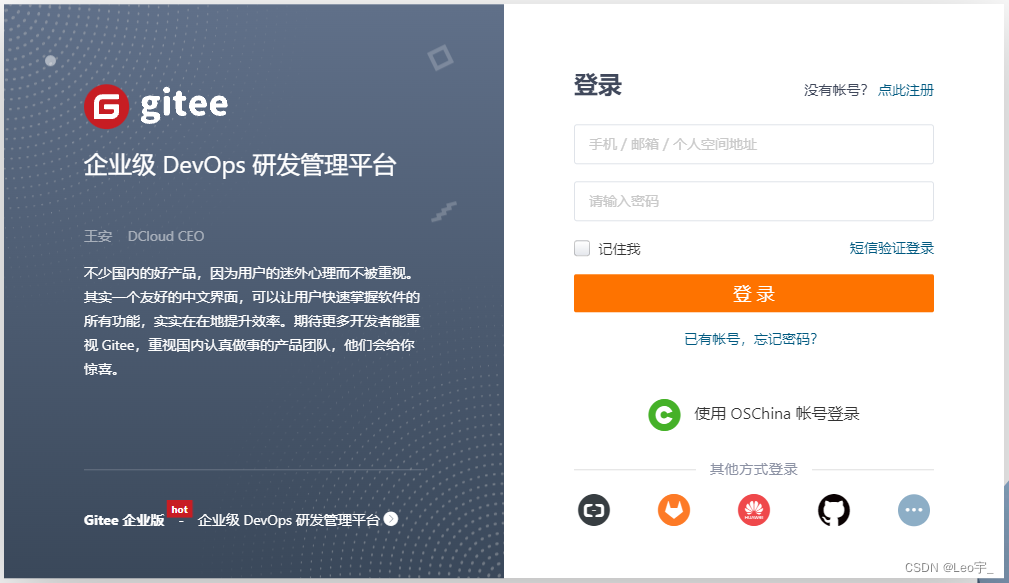The height and width of the screenshot is (583, 1009).
Task: Click the phone/email account input field
Action: [x=753, y=144]
